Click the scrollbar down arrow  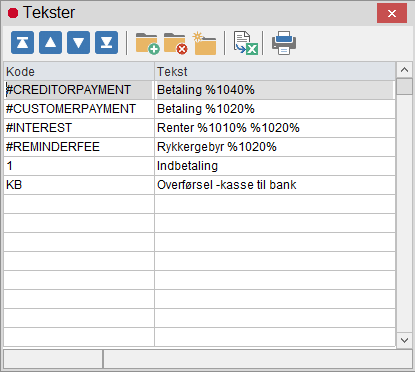pyautogui.click(x=405, y=340)
